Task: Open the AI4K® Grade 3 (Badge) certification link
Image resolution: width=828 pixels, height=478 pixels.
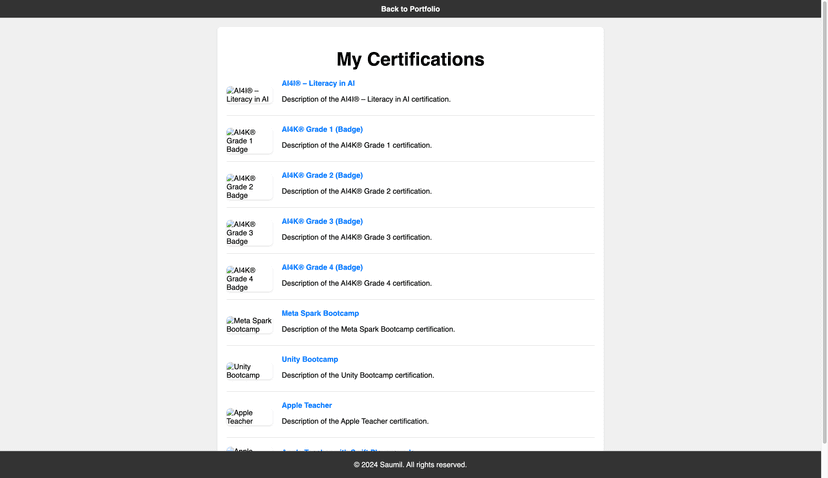Action: click(322, 222)
